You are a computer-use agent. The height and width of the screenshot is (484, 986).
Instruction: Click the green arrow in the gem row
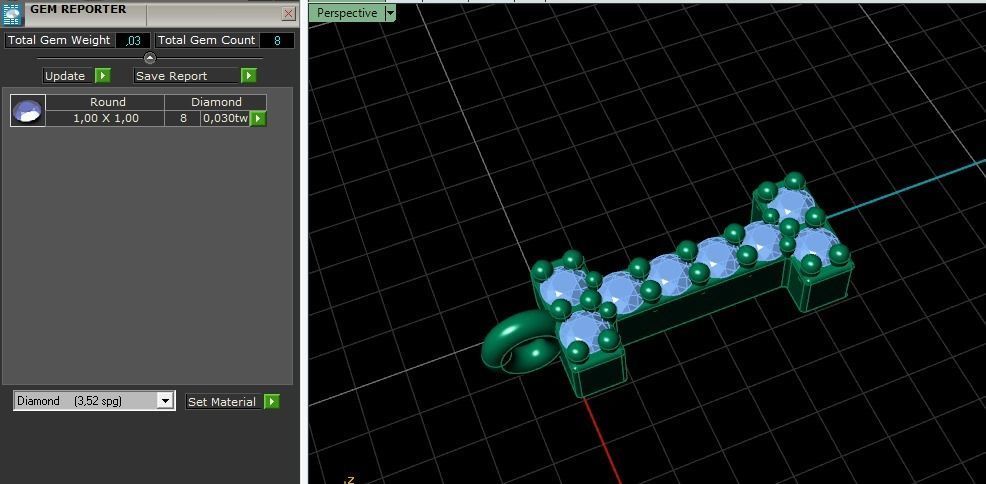(x=258, y=118)
